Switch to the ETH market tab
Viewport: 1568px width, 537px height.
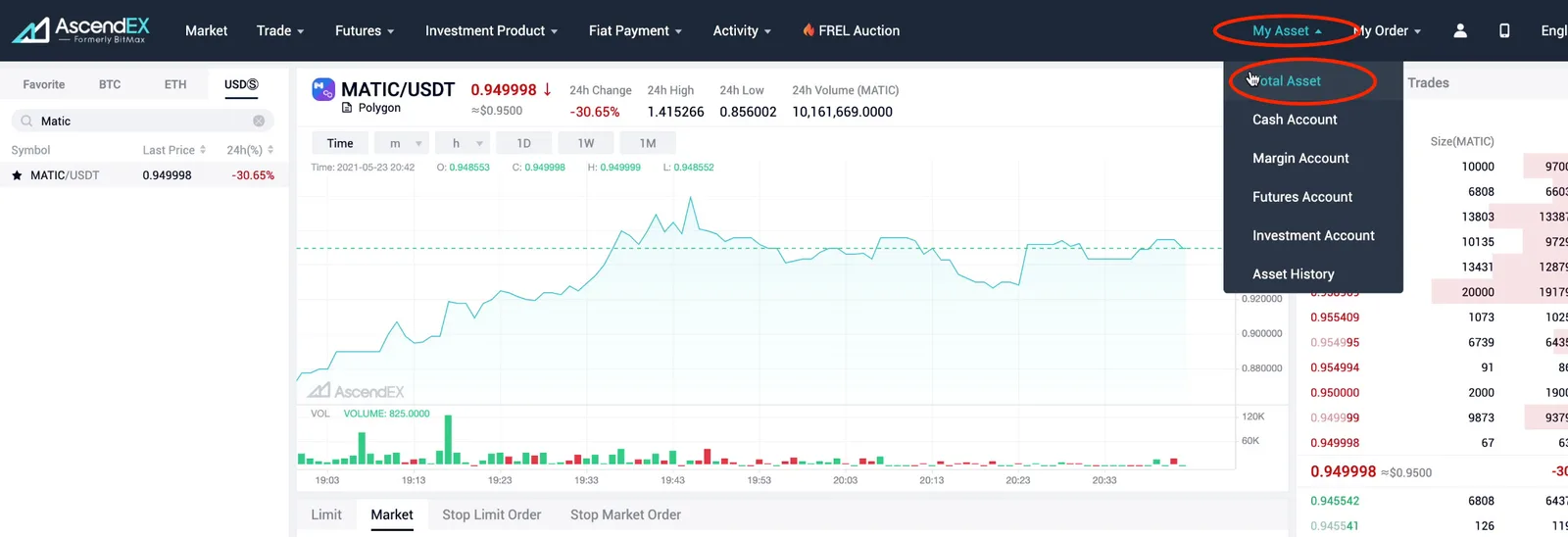[x=175, y=84]
